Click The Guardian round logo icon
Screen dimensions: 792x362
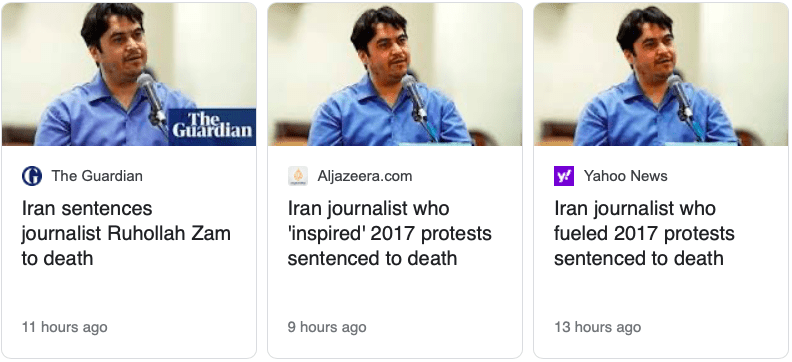32,176
